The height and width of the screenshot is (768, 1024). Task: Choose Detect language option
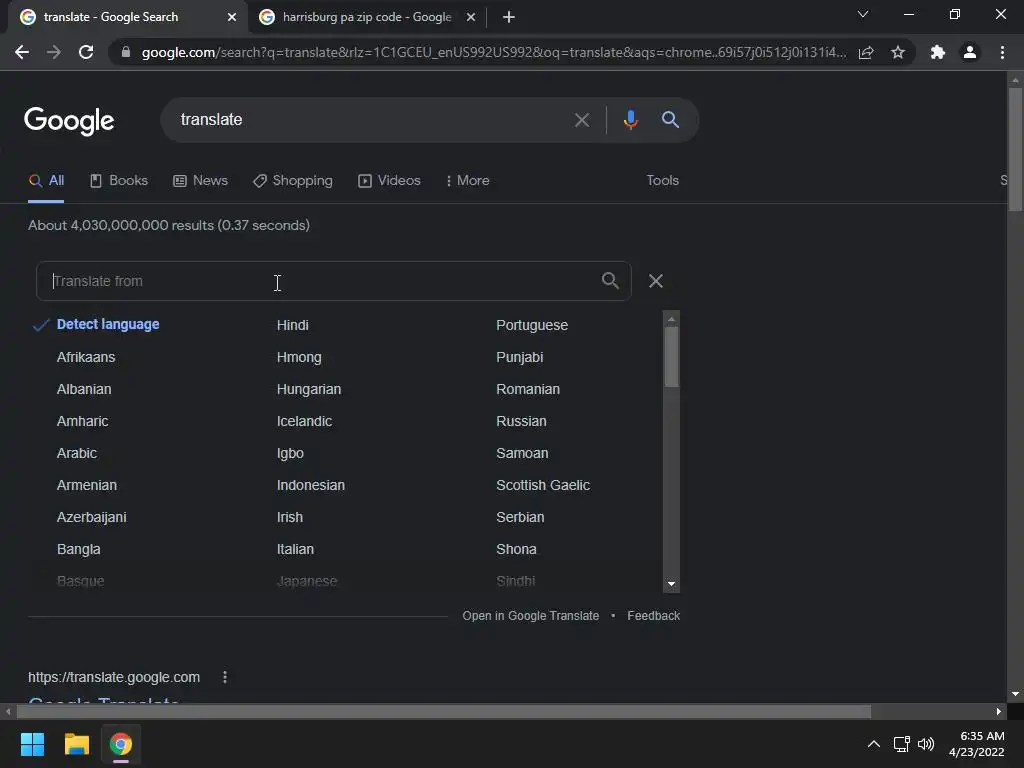pyautogui.click(x=108, y=325)
